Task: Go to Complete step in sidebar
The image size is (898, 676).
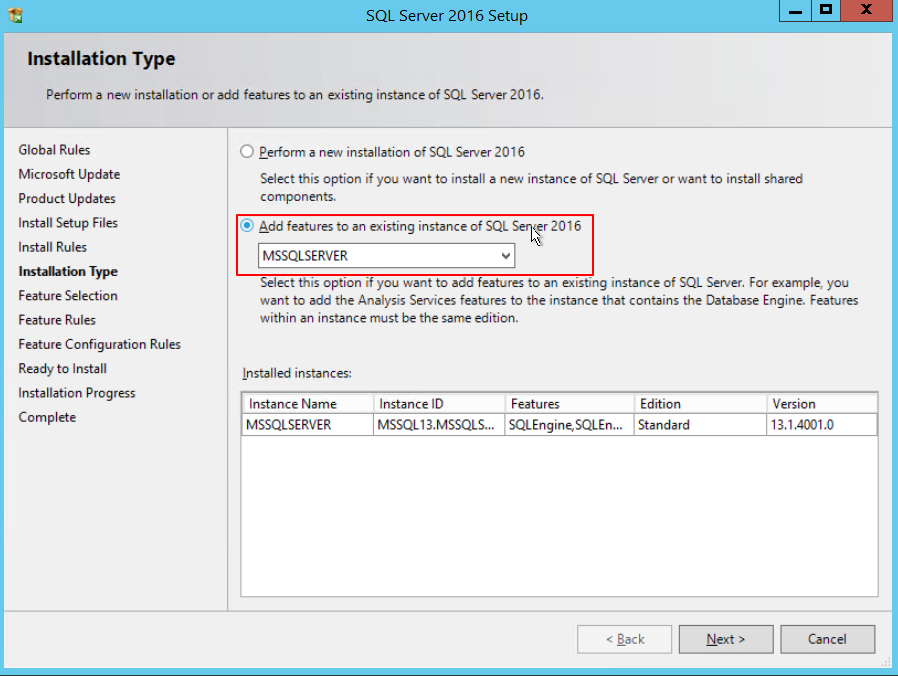Action: (x=47, y=417)
